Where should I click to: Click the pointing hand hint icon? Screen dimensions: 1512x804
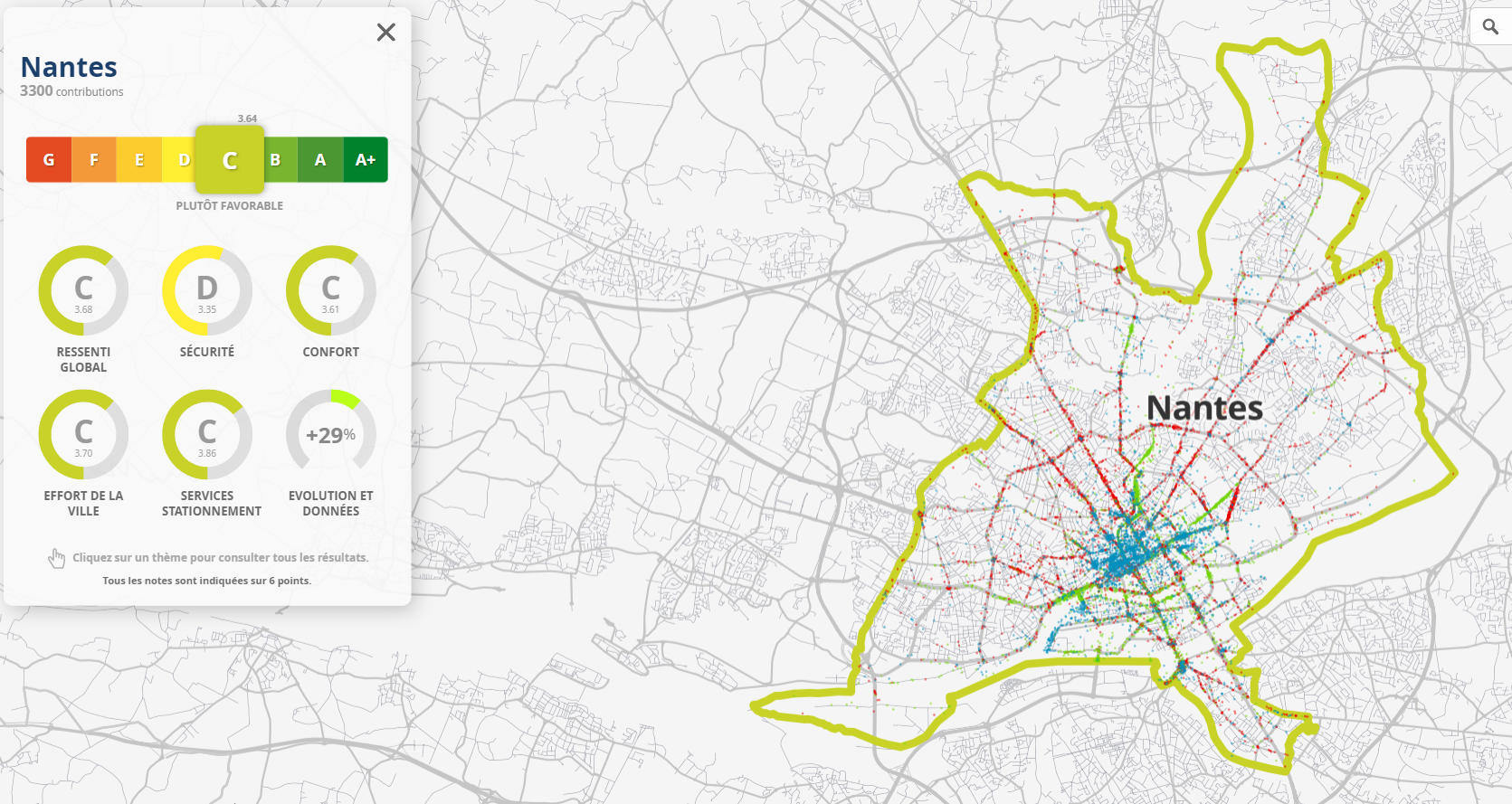(x=57, y=559)
